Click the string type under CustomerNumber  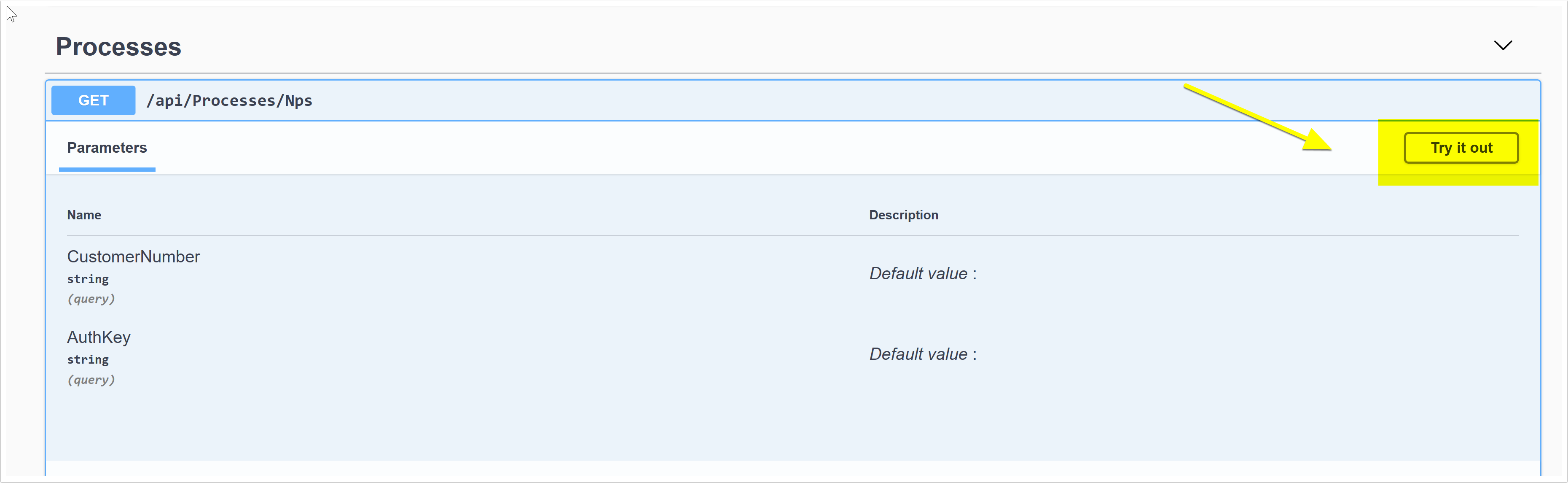point(88,279)
